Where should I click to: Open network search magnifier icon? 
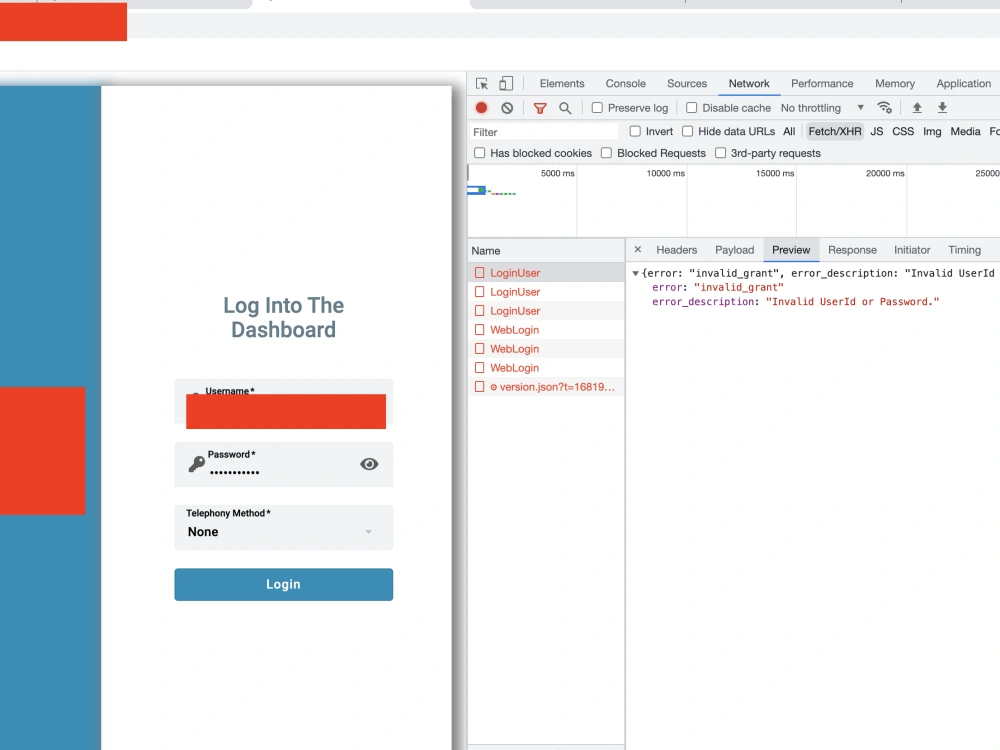point(565,108)
